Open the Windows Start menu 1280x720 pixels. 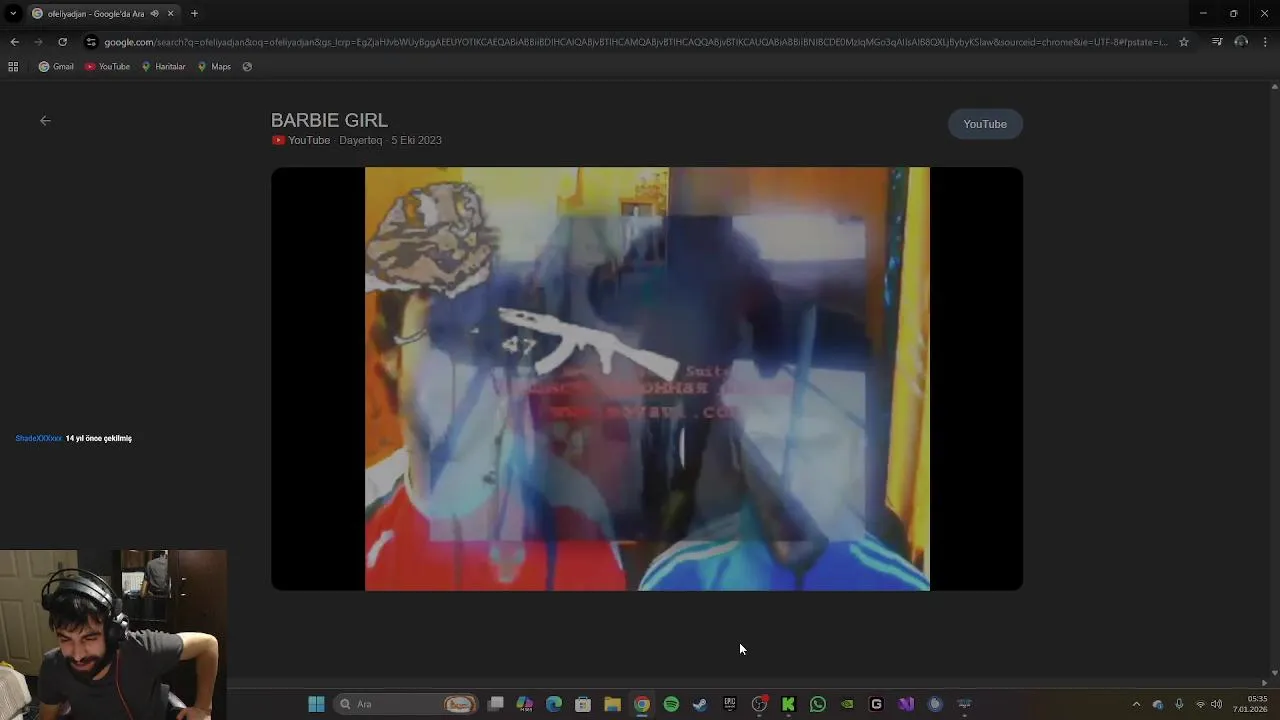(316, 704)
